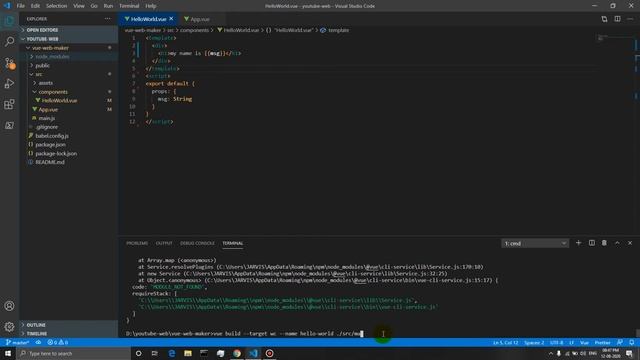Click the Prettier status bar item
This screenshot has height=360, width=640.
point(602,342)
